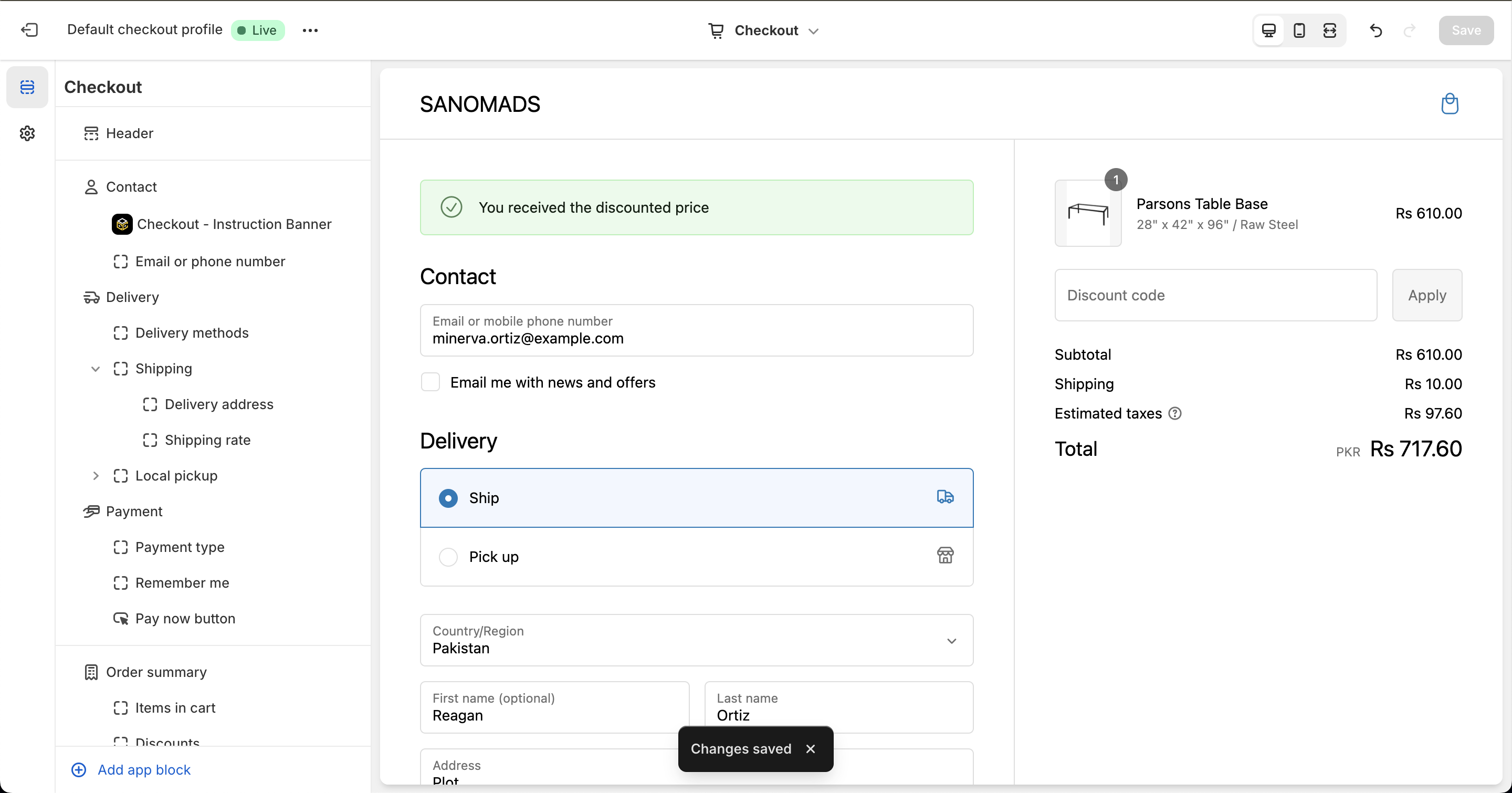The height and width of the screenshot is (793, 1512).
Task: Click the discount success checkmark icon
Action: (451, 207)
